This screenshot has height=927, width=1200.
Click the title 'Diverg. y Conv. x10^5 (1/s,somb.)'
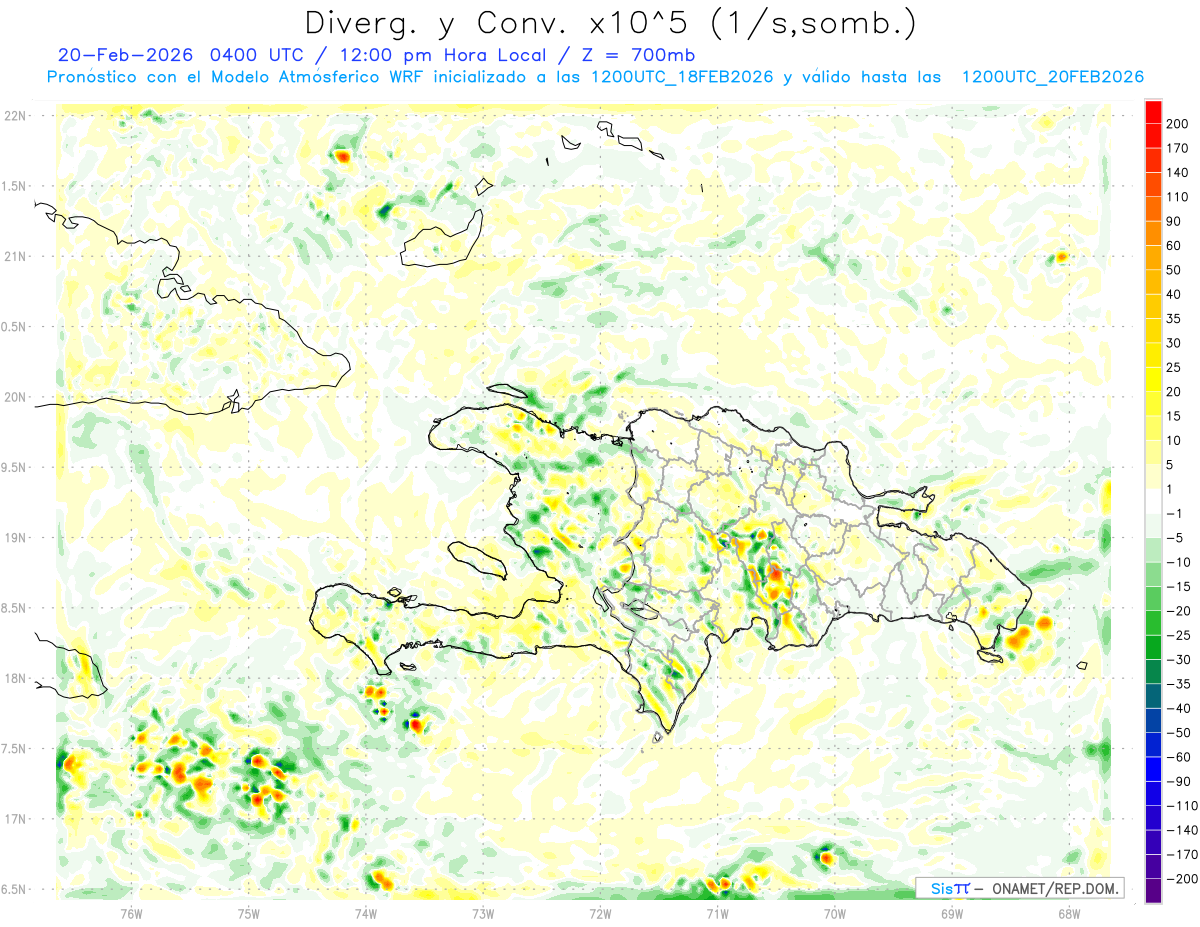(609, 22)
